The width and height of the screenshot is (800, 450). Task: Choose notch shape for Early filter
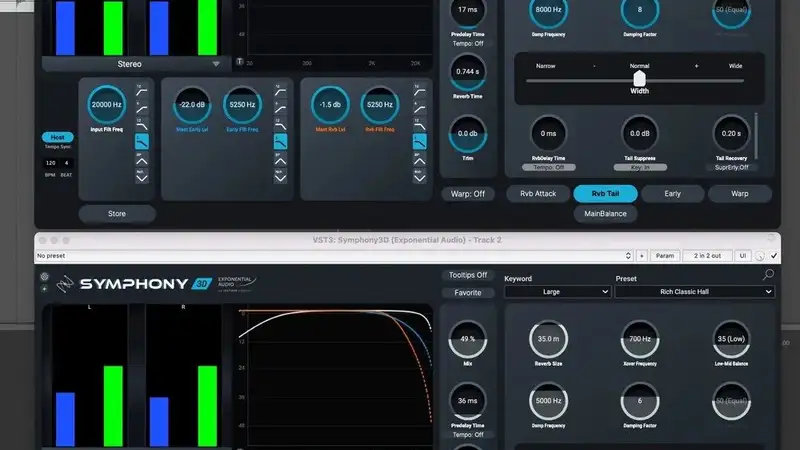pyautogui.click(x=281, y=177)
